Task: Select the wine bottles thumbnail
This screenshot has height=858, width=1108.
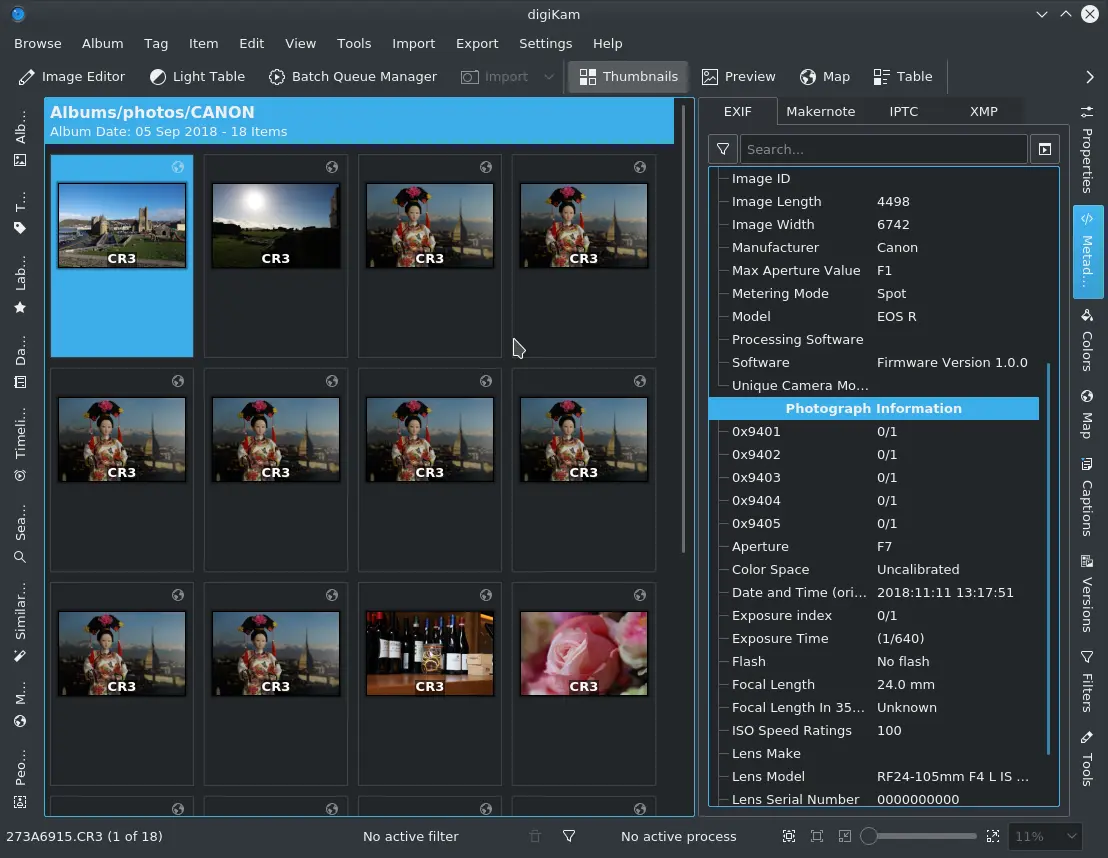Action: click(429, 652)
